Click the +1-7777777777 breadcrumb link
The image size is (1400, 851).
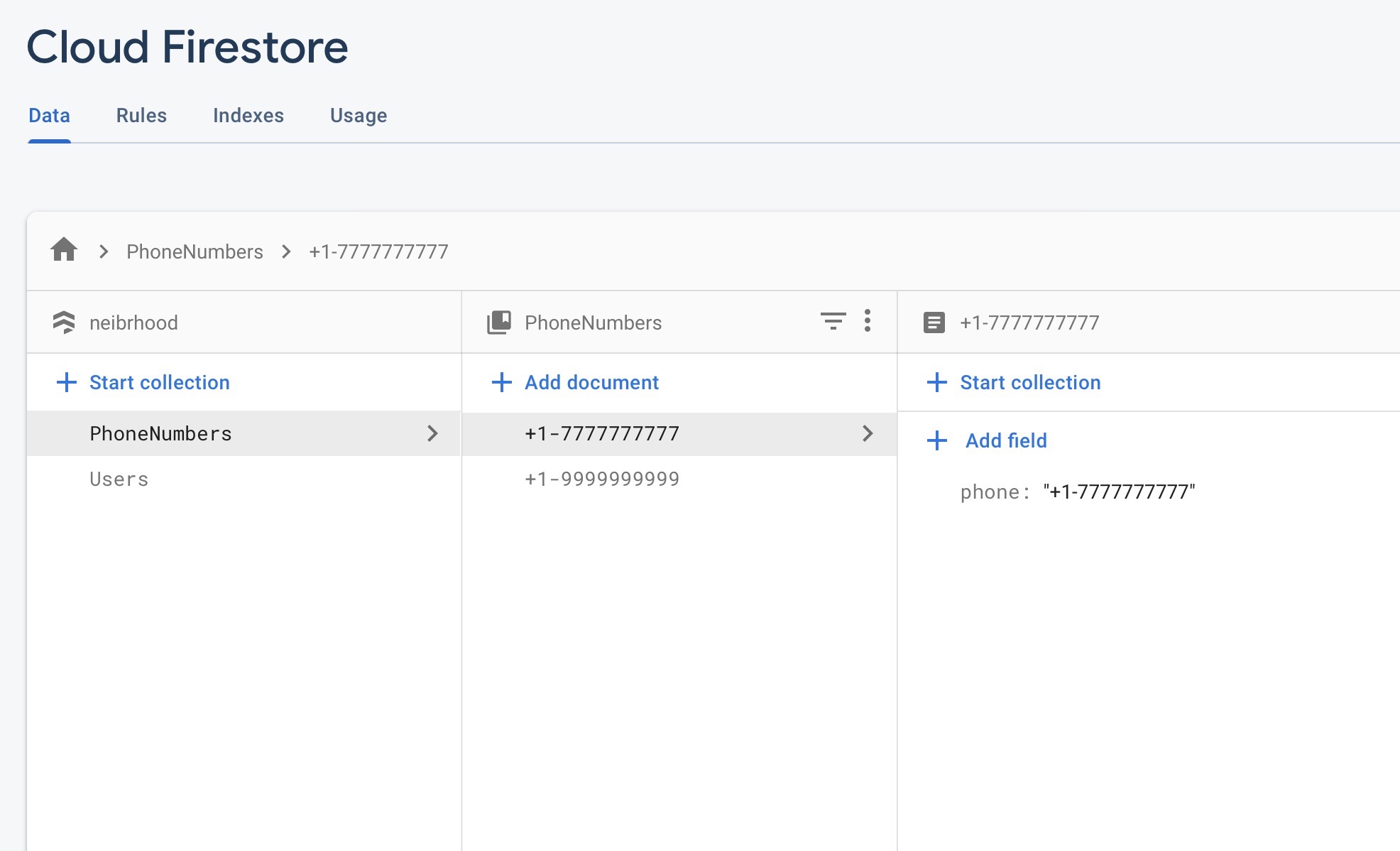point(378,251)
